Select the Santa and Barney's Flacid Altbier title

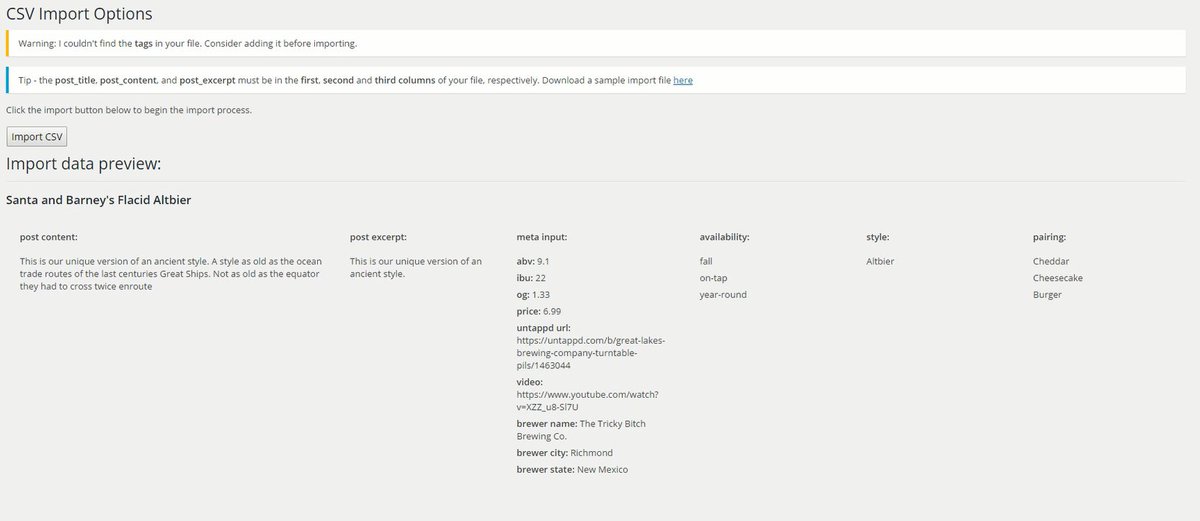coord(99,200)
